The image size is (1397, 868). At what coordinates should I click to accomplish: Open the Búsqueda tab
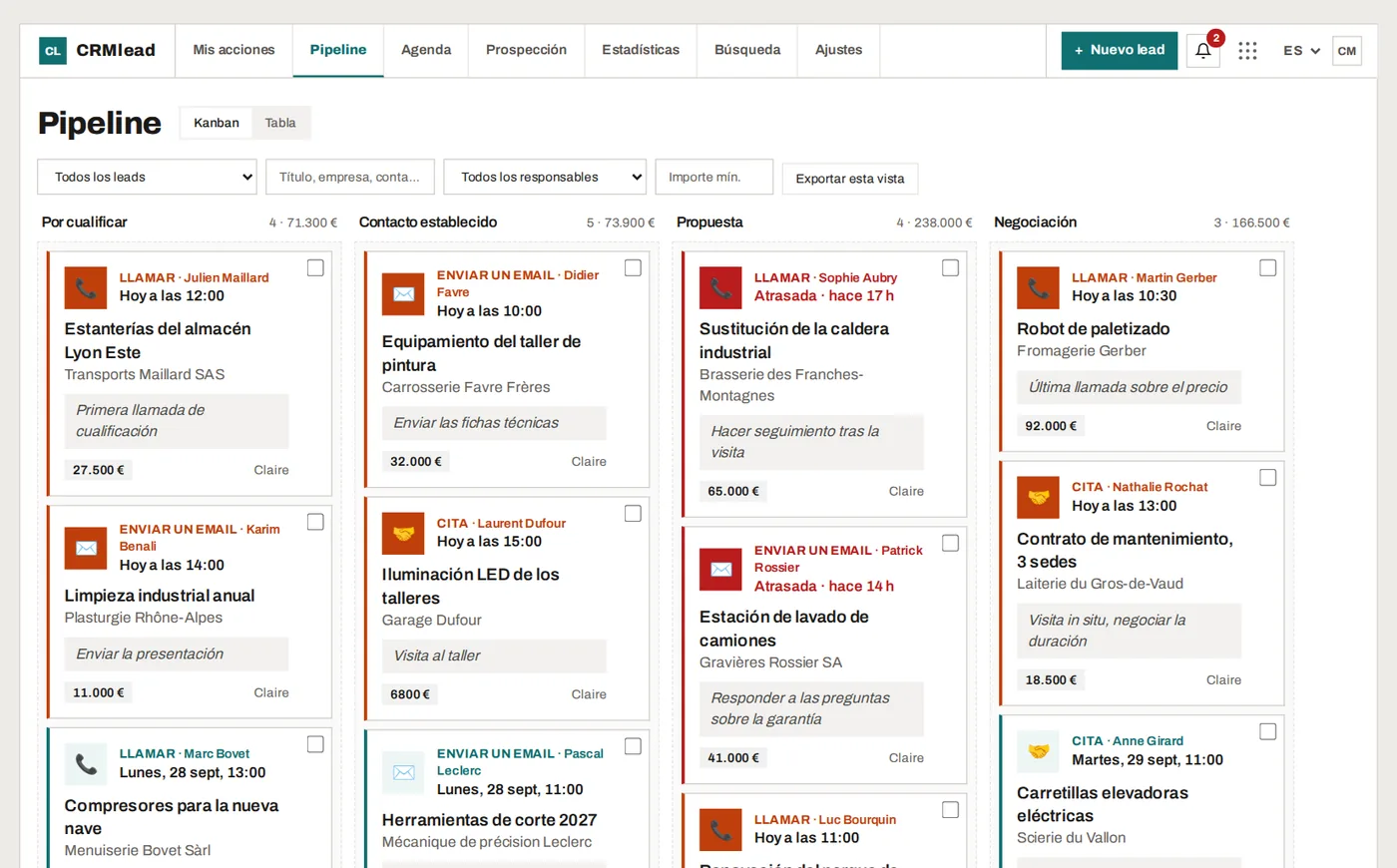tap(747, 50)
